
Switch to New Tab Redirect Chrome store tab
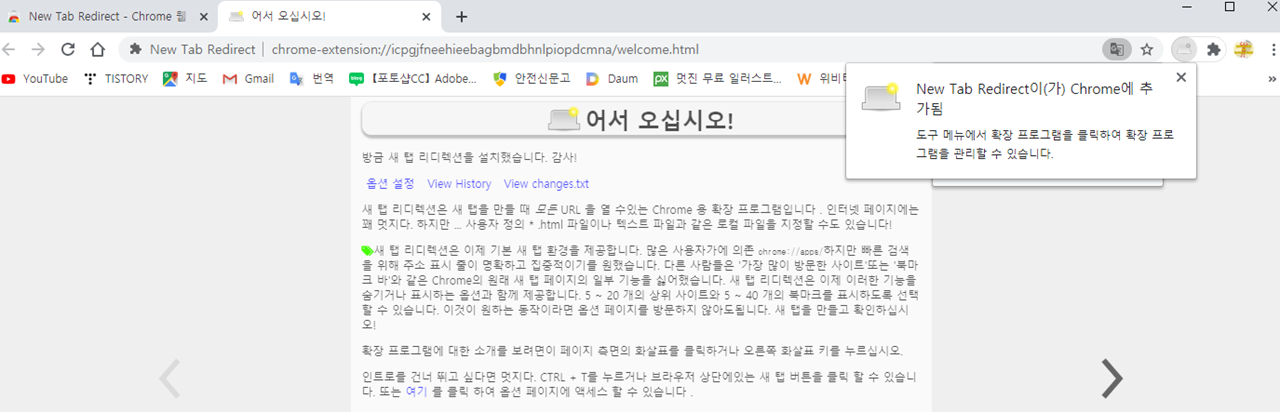point(106,16)
